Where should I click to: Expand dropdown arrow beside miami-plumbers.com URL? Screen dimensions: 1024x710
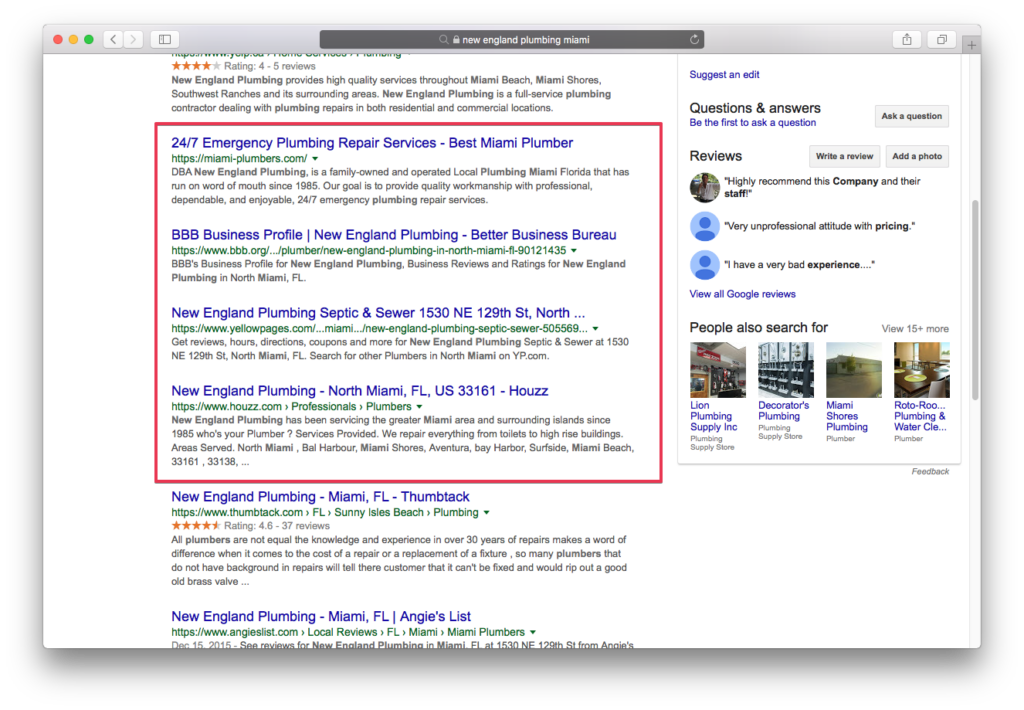coord(315,159)
